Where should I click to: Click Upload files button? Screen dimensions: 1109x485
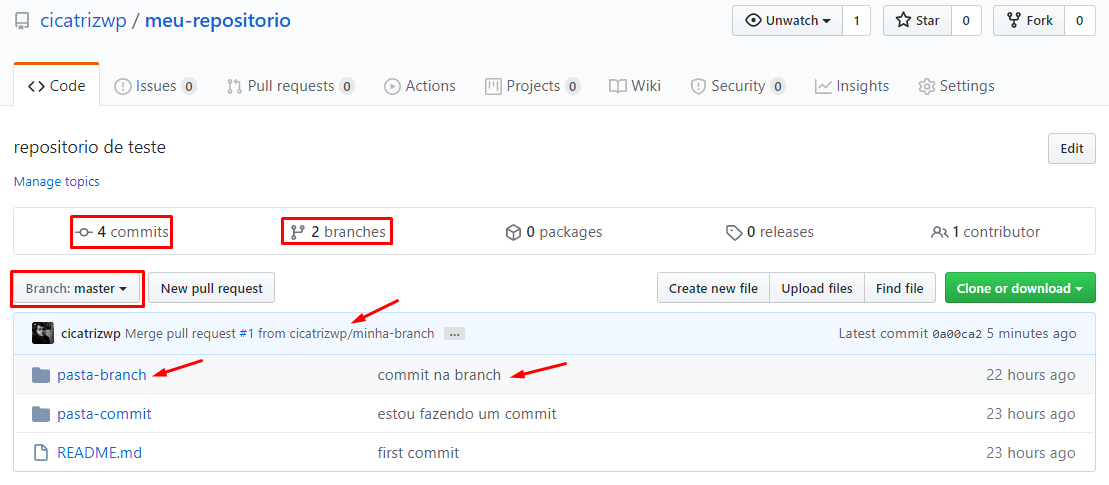pos(817,288)
